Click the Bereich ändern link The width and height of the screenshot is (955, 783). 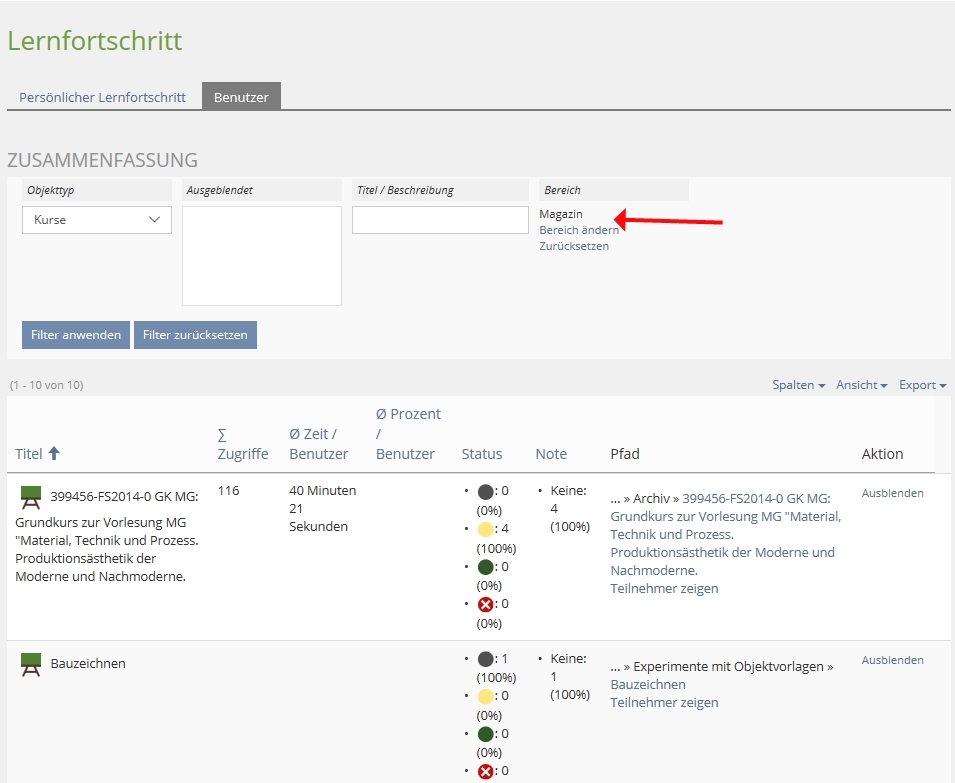click(x=579, y=230)
